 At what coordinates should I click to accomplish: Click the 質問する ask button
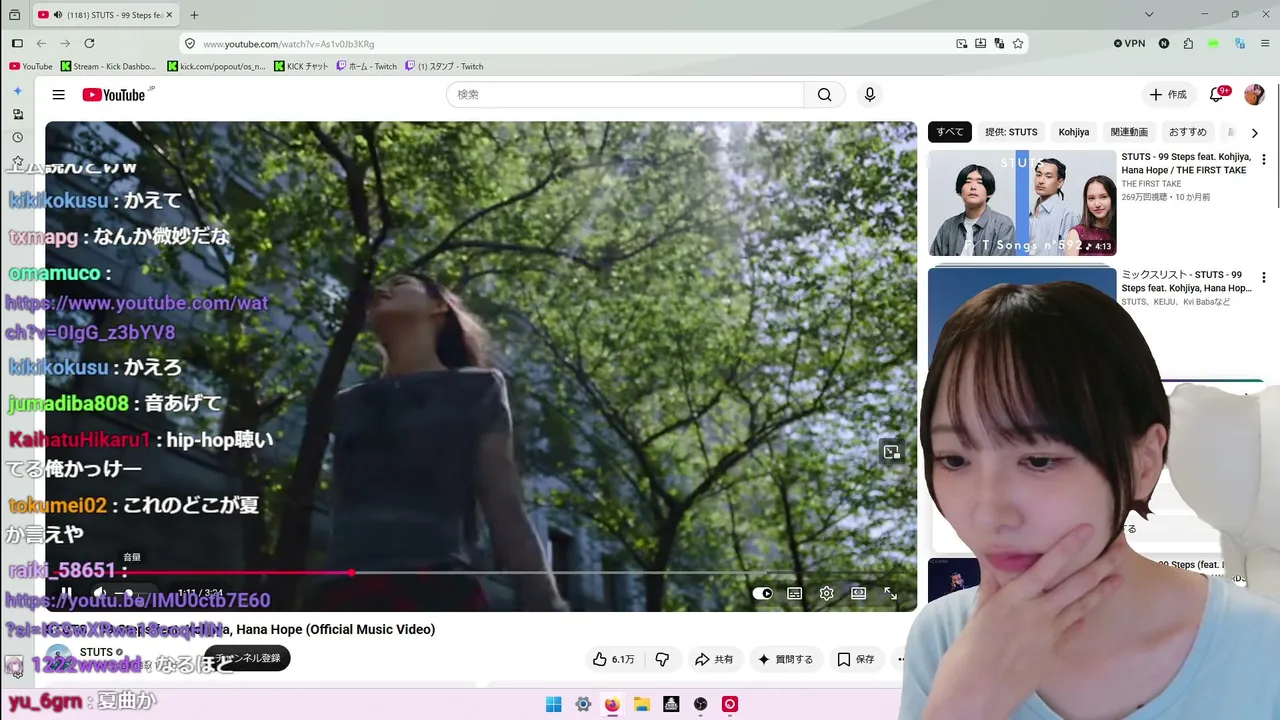point(785,659)
